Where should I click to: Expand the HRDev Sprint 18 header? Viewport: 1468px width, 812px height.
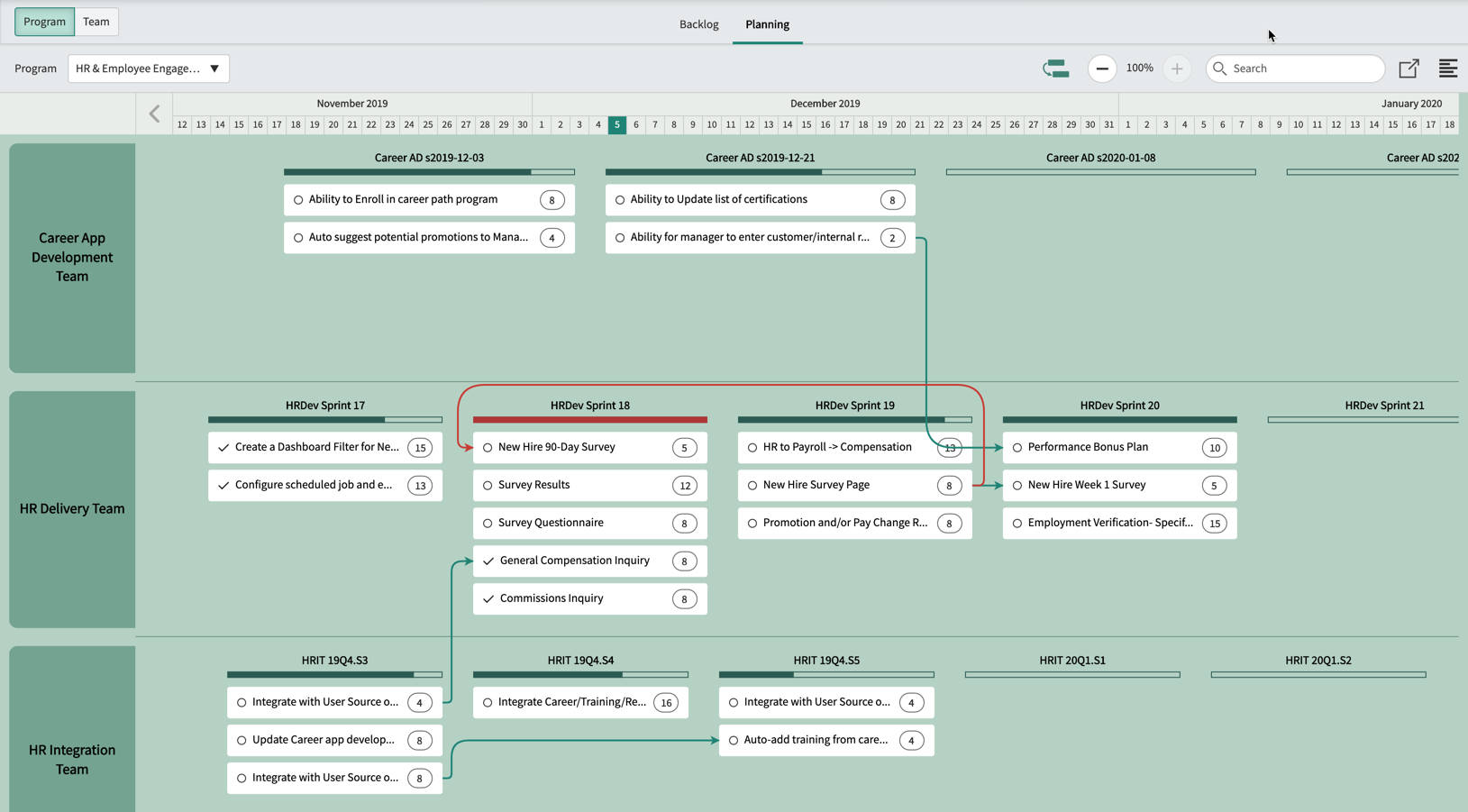pos(590,406)
